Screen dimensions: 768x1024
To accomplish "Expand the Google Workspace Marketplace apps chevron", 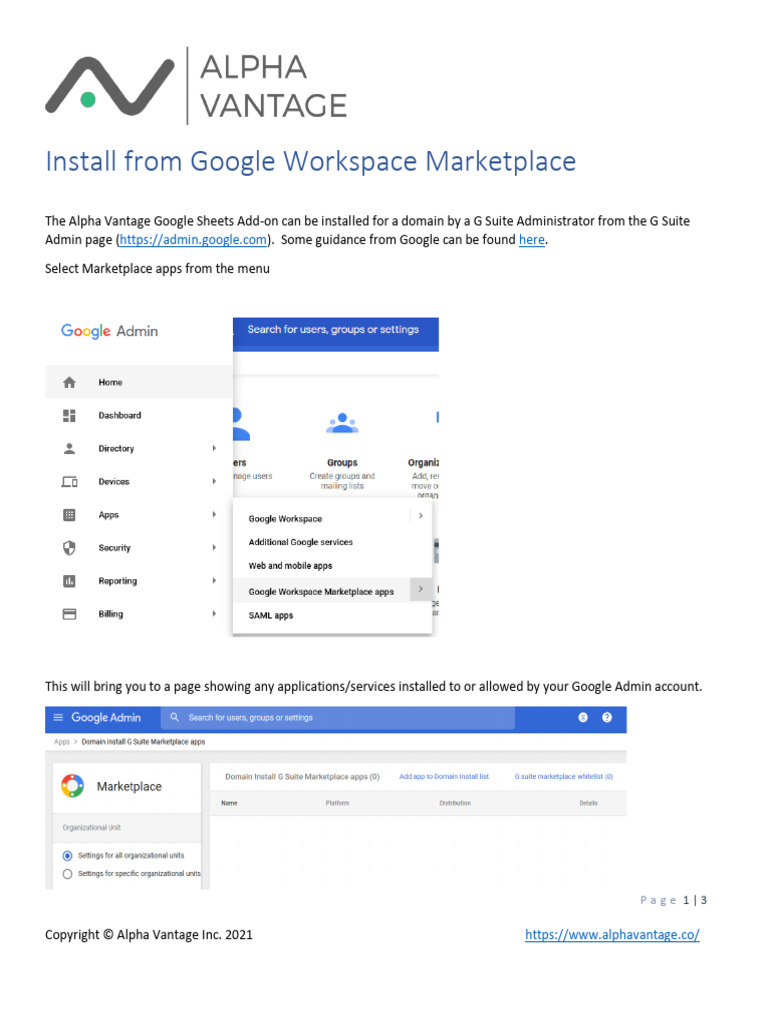I will (x=421, y=589).
